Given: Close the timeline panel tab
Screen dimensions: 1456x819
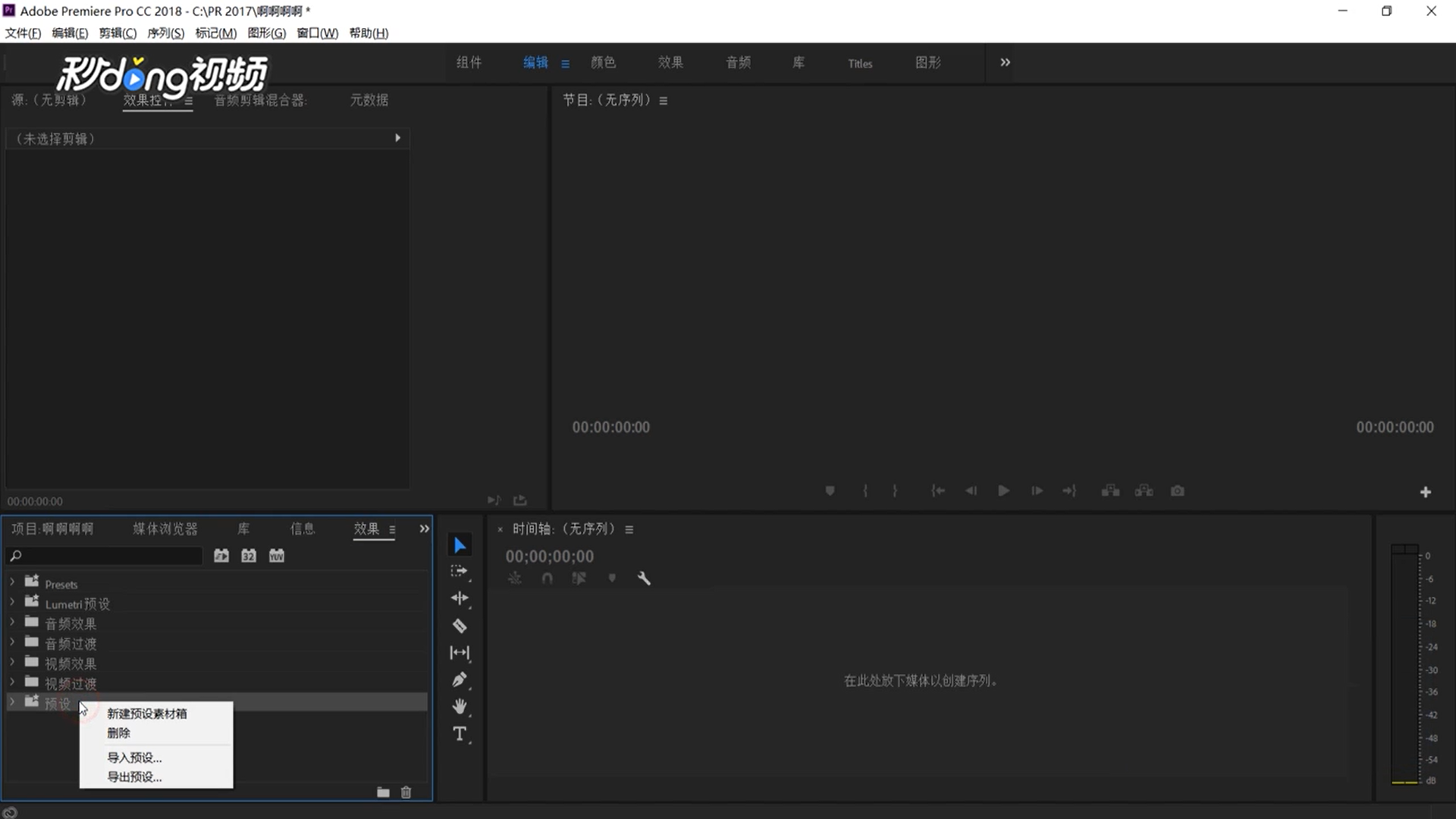Looking at the screenshot, I should [500, 529].
